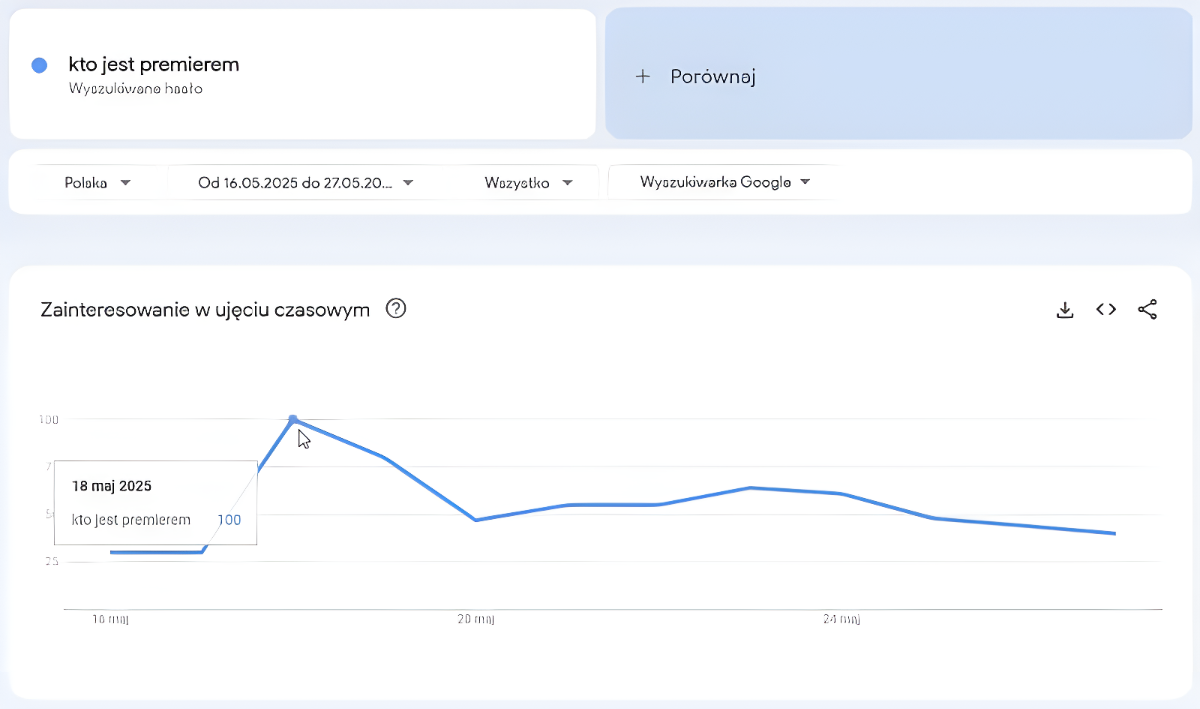The height and width of the screenshot is (709, 1200).
Task: Edit the 'kto jest premierem' search term
Action: point(154,64)
